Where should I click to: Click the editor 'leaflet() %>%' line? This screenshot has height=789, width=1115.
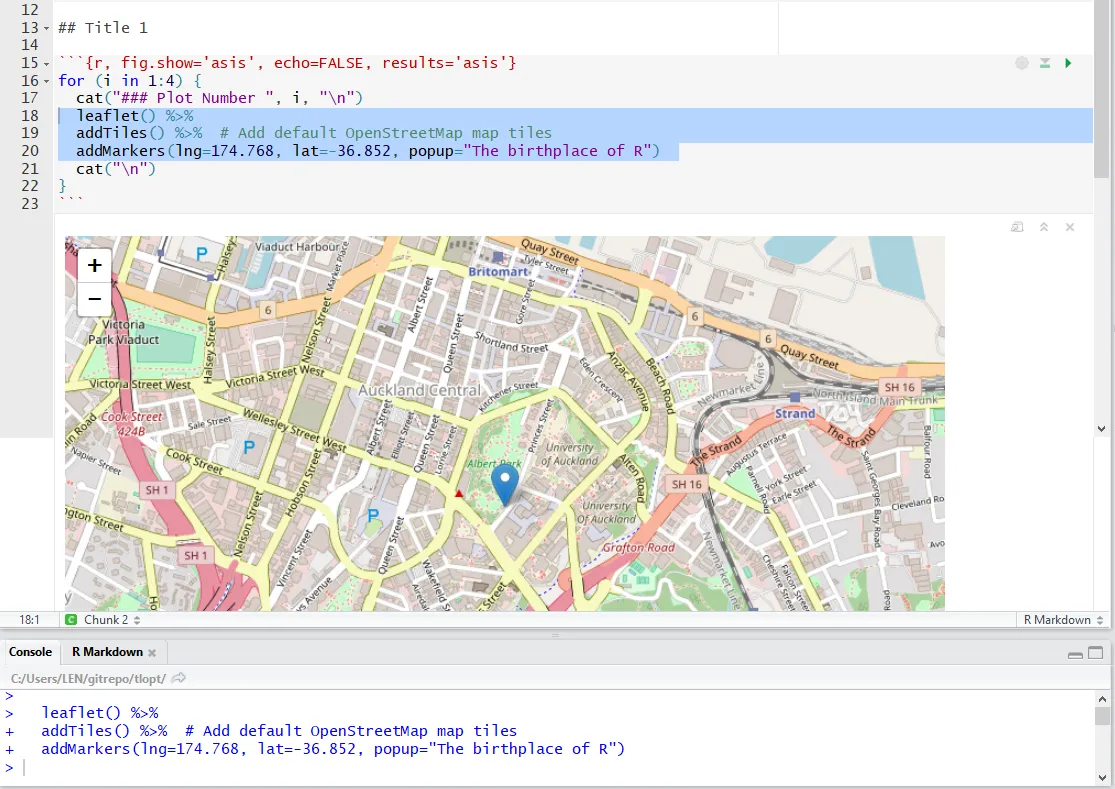[134, 116]
